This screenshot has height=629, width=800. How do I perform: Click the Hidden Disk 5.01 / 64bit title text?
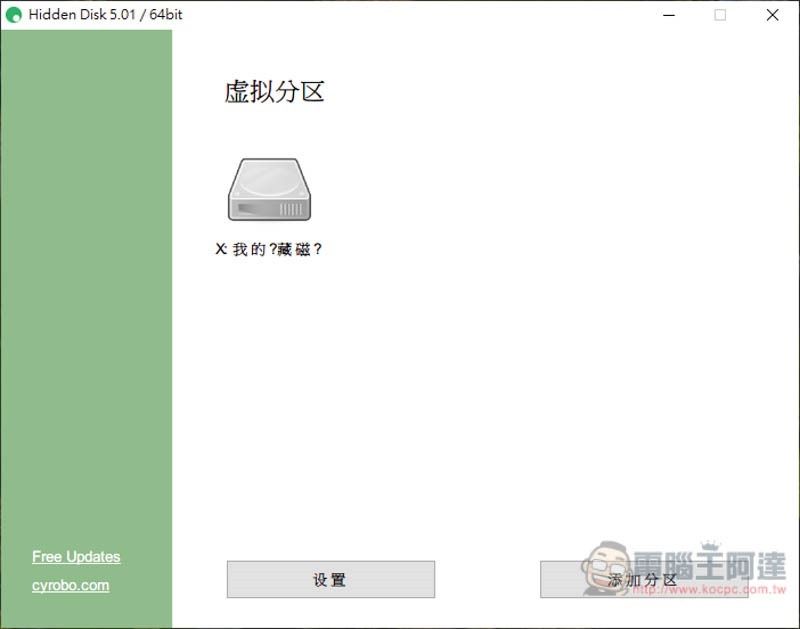pos(105,14)
